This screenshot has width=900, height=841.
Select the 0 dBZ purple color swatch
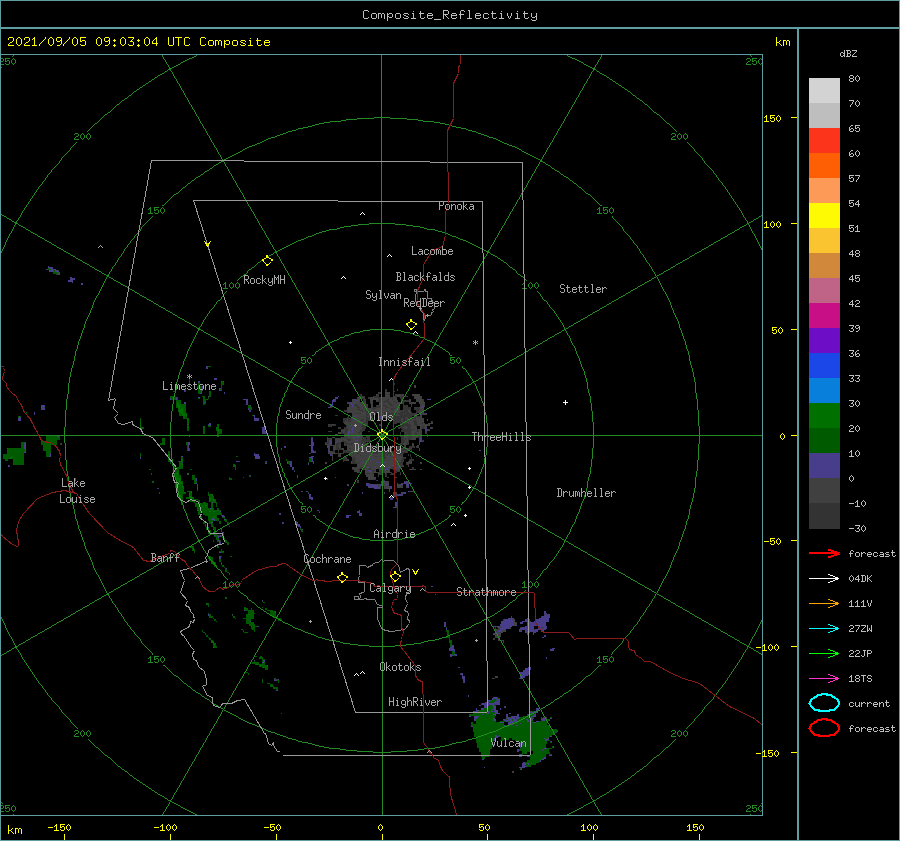coord(824,465)
